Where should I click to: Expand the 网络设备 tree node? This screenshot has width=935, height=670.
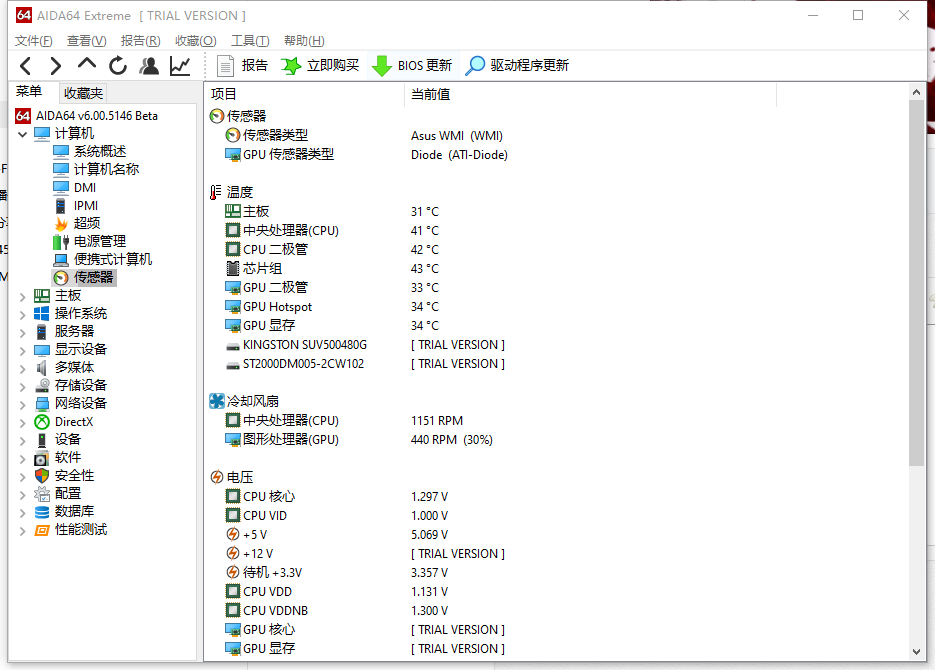pos(23,404)
